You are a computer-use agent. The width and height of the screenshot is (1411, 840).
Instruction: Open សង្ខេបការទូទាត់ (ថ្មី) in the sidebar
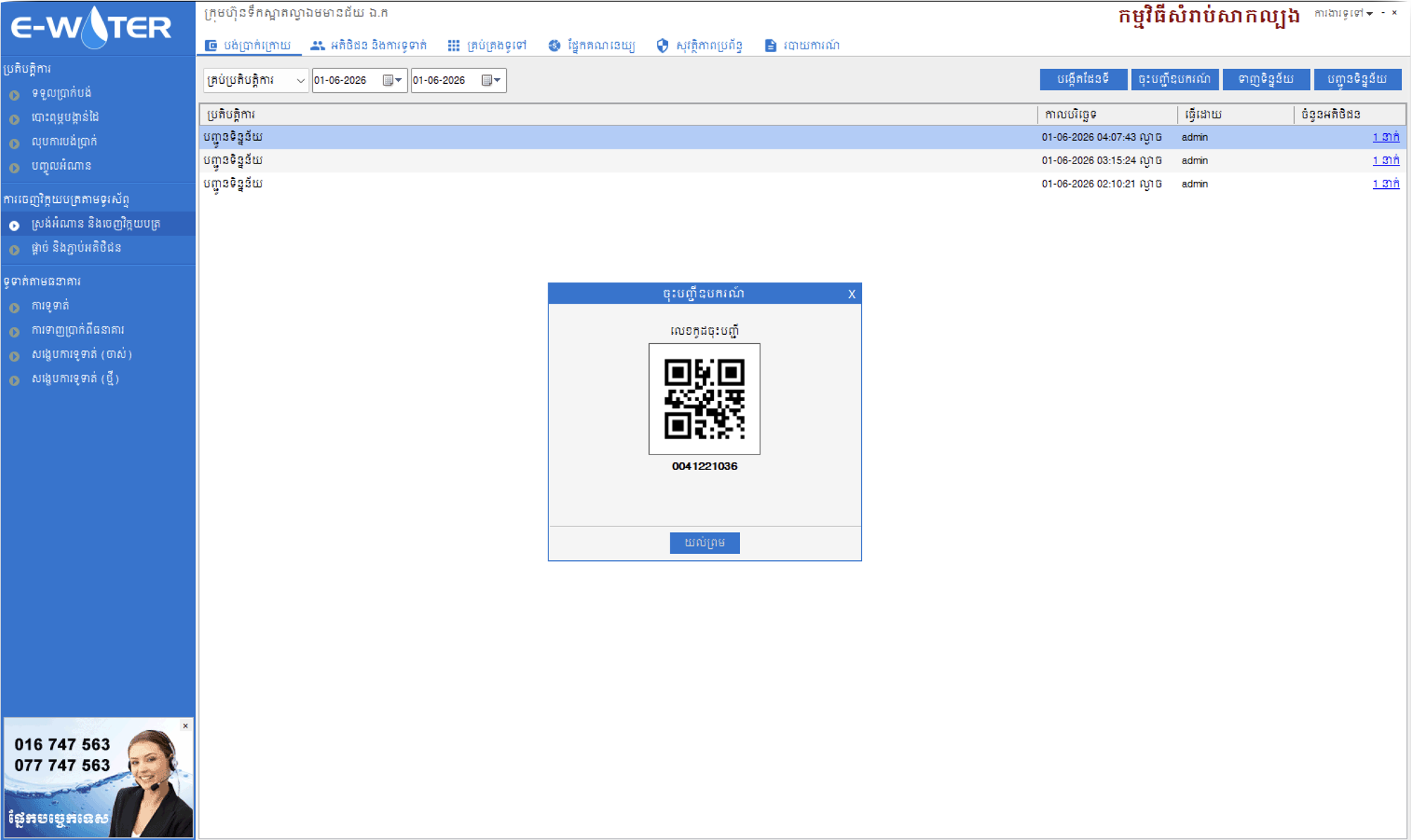click(75, 378)
